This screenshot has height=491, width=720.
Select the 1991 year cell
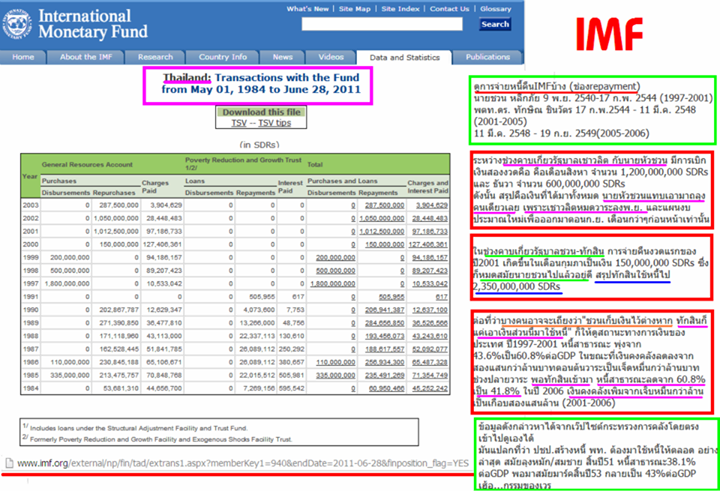coord(31,297)
